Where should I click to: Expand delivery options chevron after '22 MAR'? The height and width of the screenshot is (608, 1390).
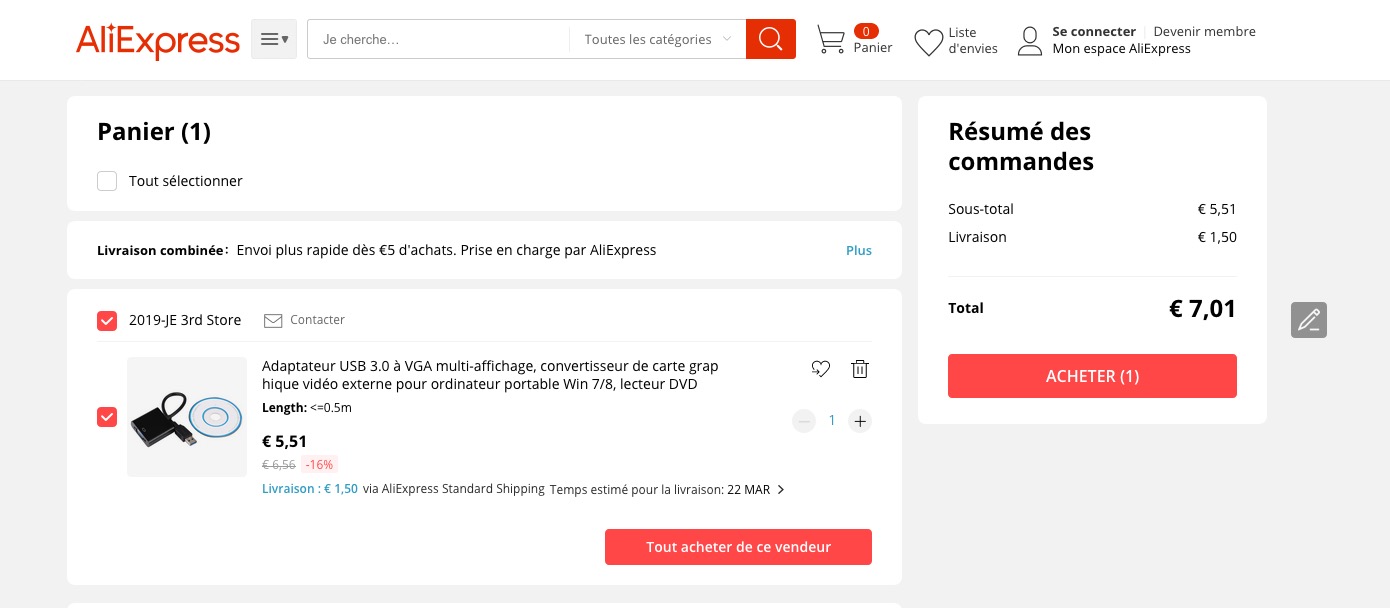coord(781,490)
